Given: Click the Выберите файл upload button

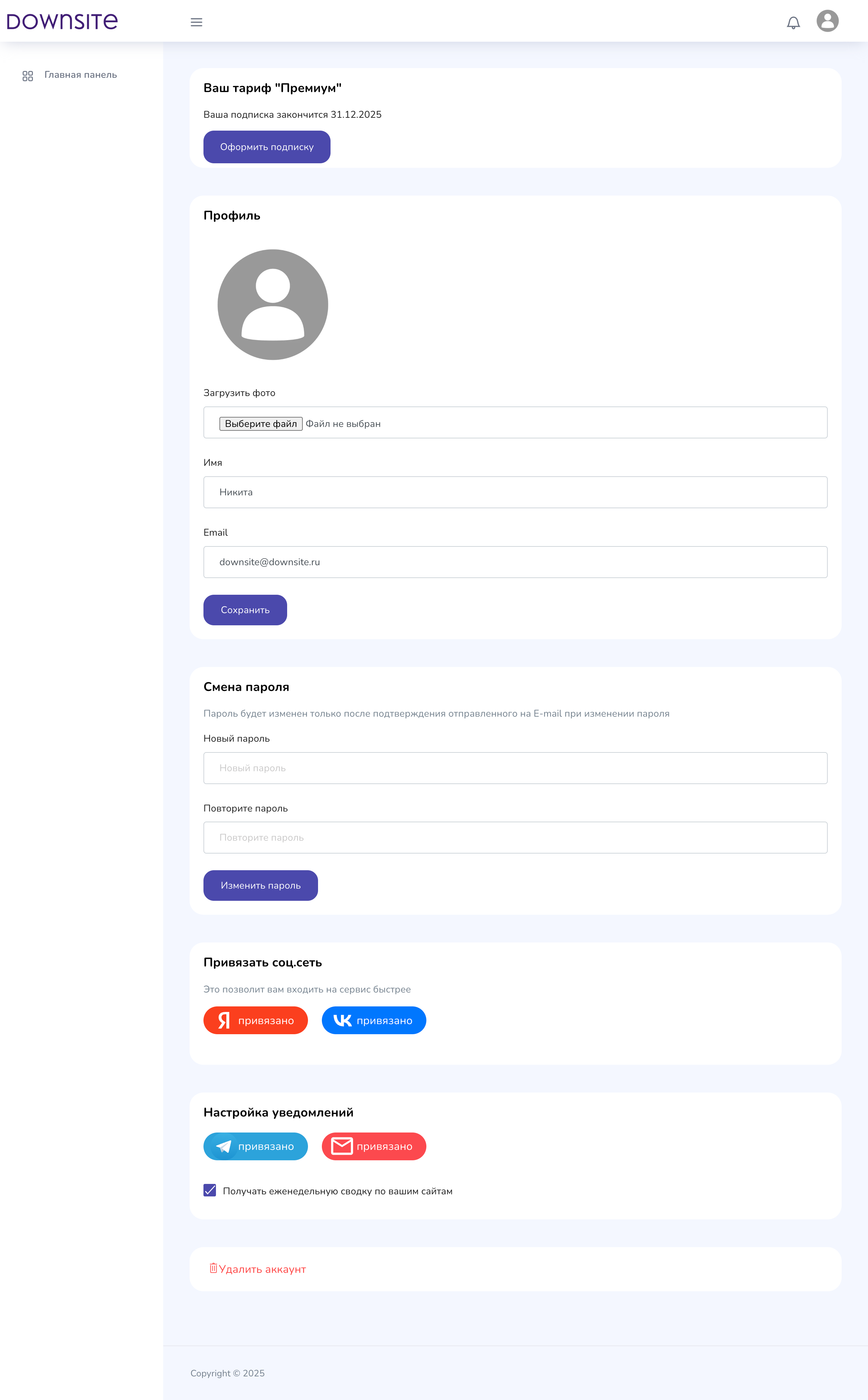Looking at the screenshot, I should coord(261,423).
